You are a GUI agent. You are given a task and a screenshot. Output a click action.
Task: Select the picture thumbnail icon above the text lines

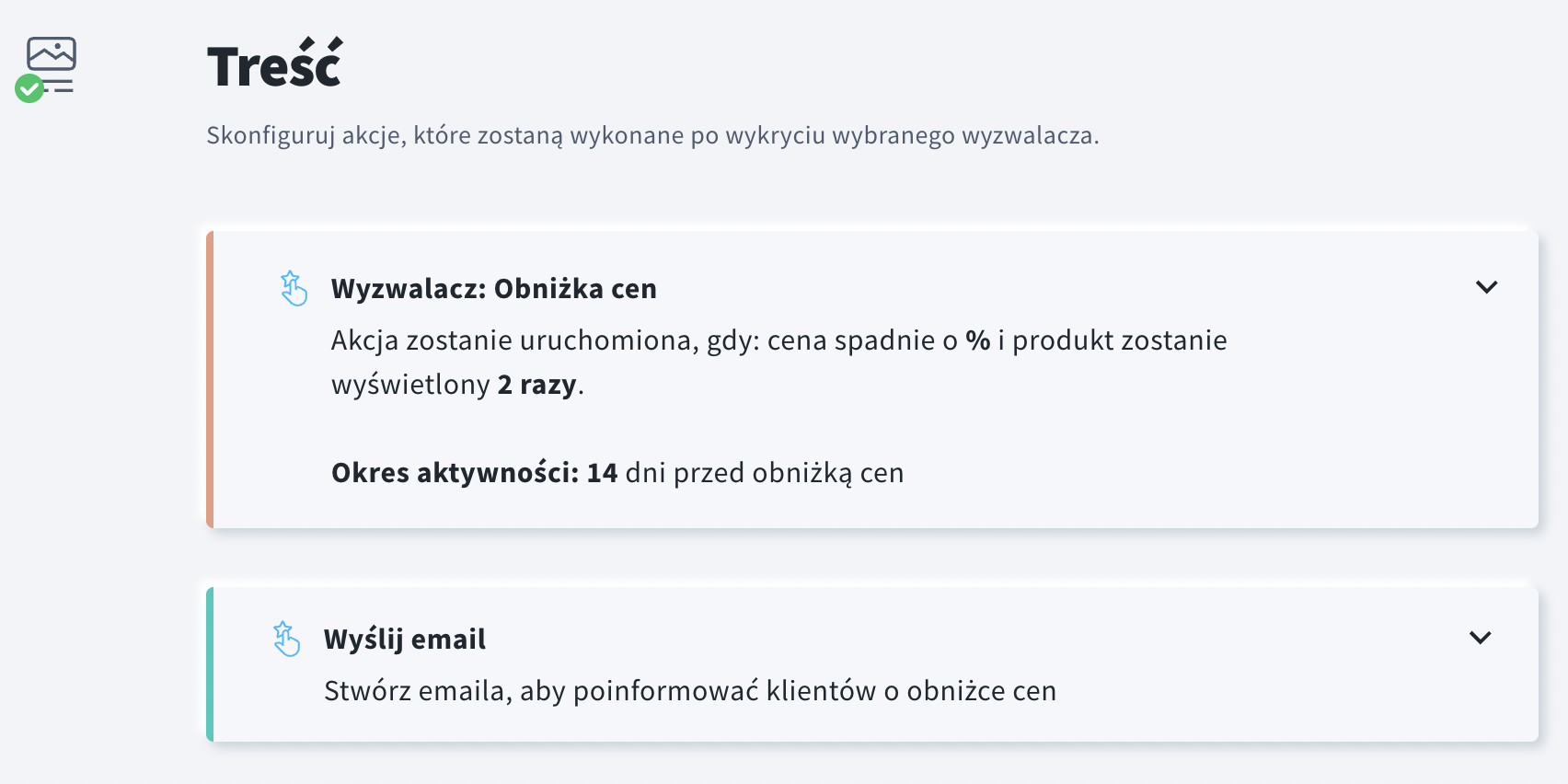51,55
